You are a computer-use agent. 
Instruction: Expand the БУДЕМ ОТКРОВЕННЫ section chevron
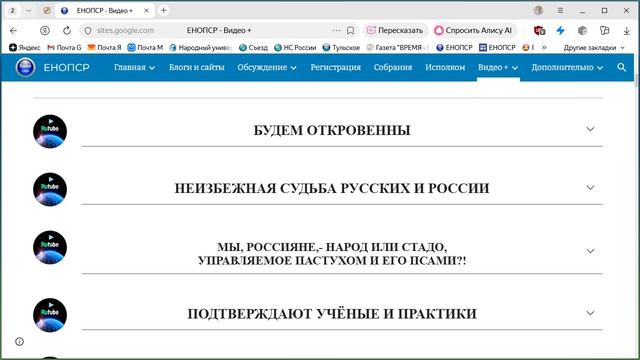[x=590, y=129]
